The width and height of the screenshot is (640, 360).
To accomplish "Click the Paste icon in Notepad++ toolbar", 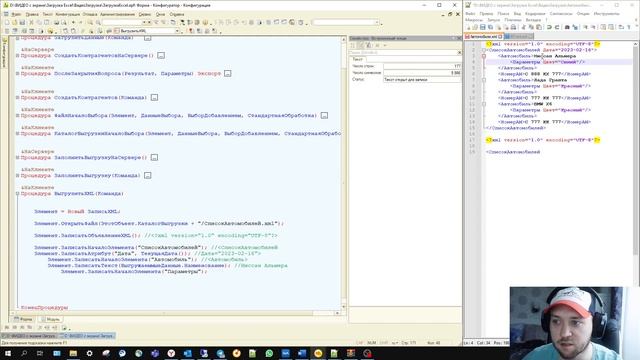I will click(539, 27).
